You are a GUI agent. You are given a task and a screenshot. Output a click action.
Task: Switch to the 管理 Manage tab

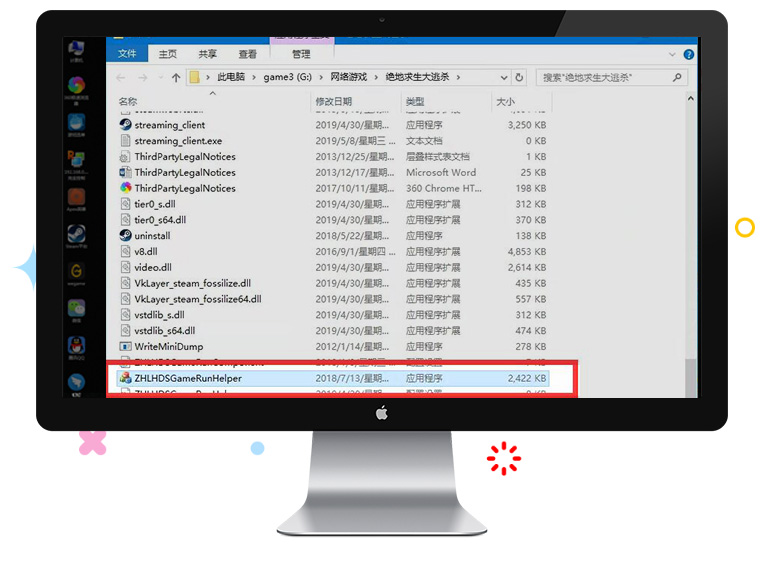coord(301,54)
